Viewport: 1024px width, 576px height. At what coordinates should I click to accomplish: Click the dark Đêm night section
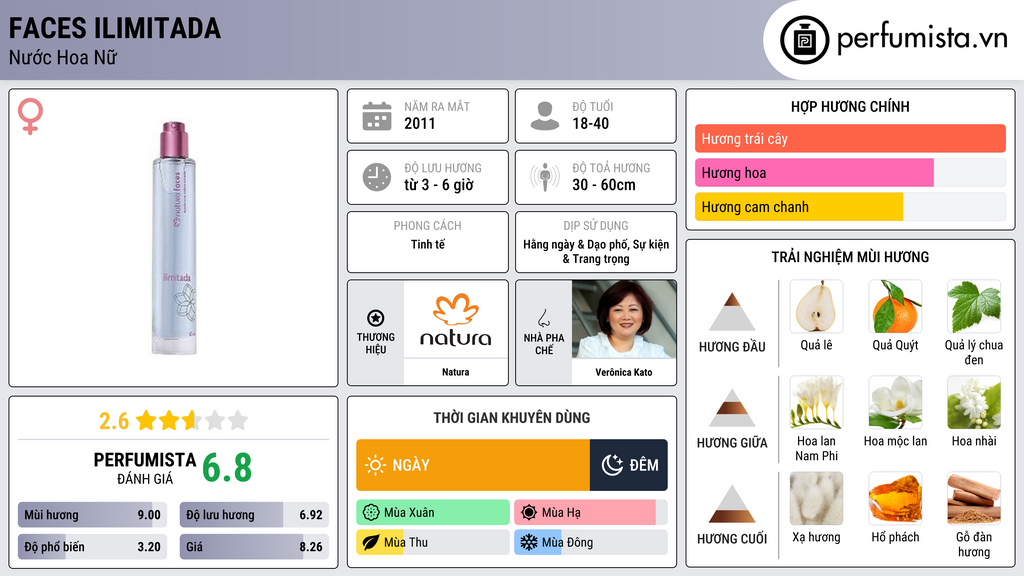[629, 465]
